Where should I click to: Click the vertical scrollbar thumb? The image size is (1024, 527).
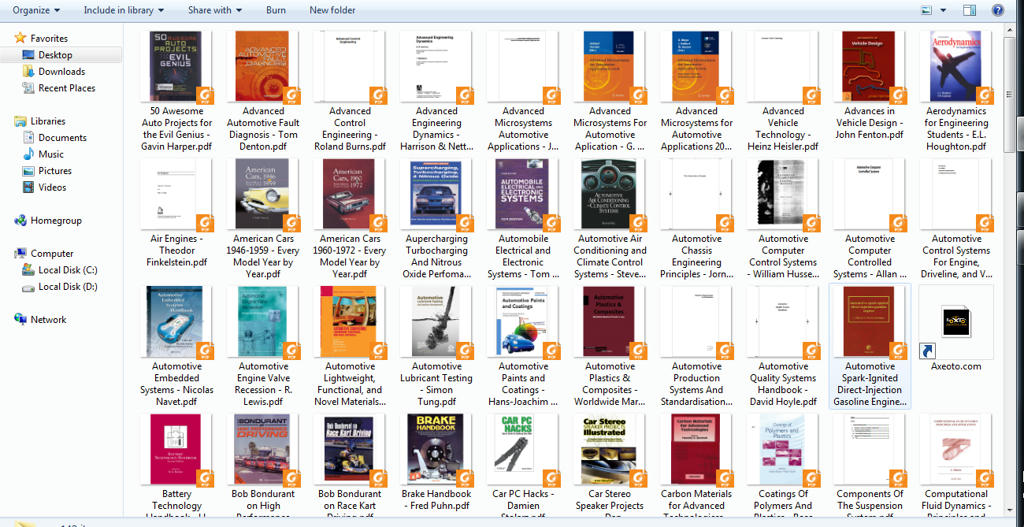point(1010,93)
